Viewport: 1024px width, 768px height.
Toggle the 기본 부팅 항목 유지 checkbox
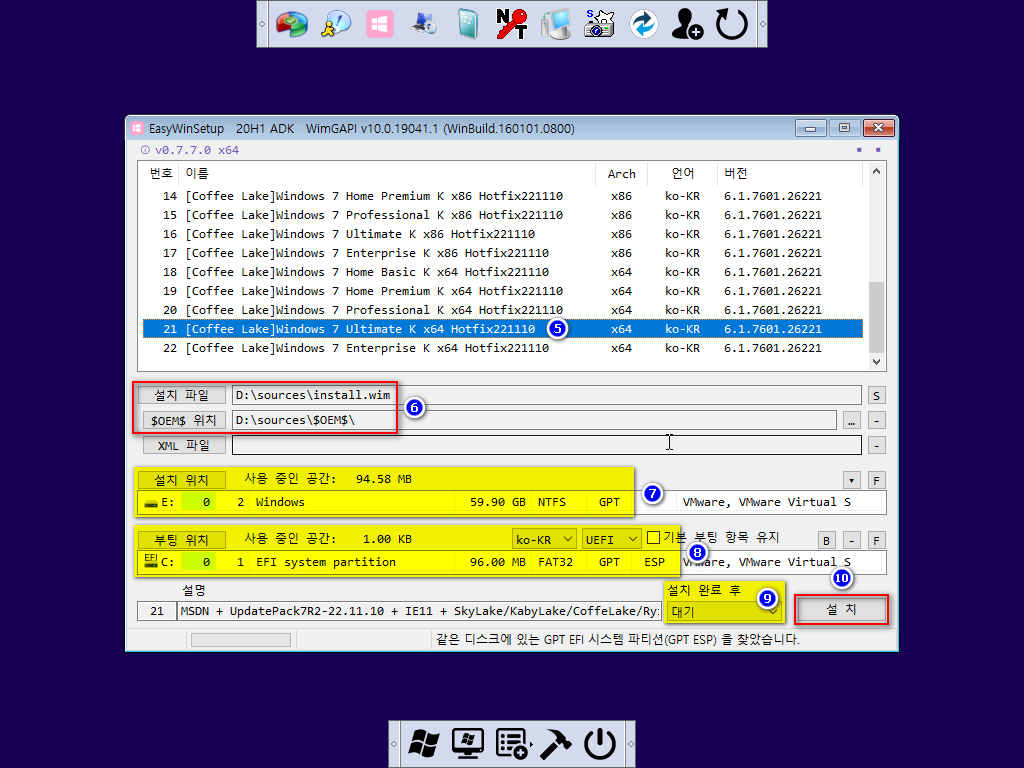pyautogui.click(x=653, y=537)
